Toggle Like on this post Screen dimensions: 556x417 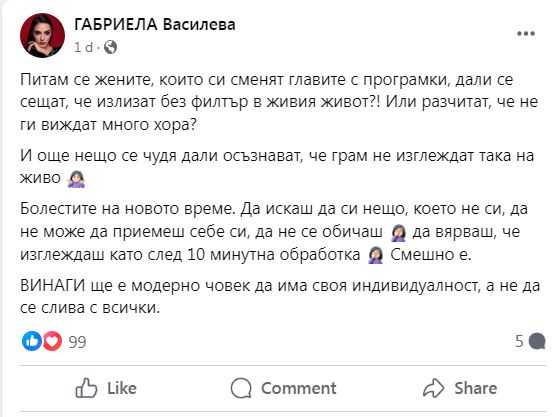[106, 388]
